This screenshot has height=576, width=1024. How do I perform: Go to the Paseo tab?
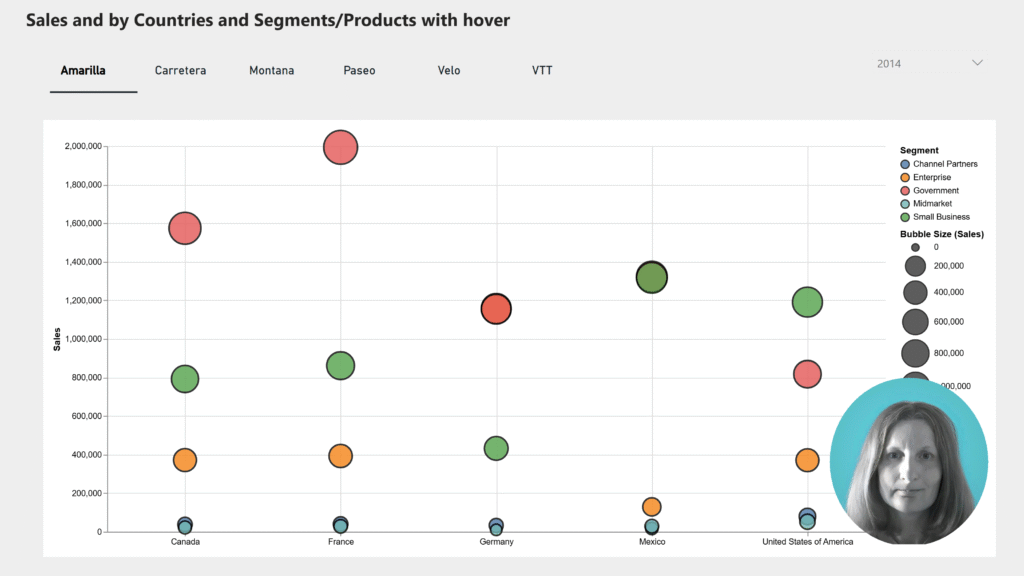359,71
